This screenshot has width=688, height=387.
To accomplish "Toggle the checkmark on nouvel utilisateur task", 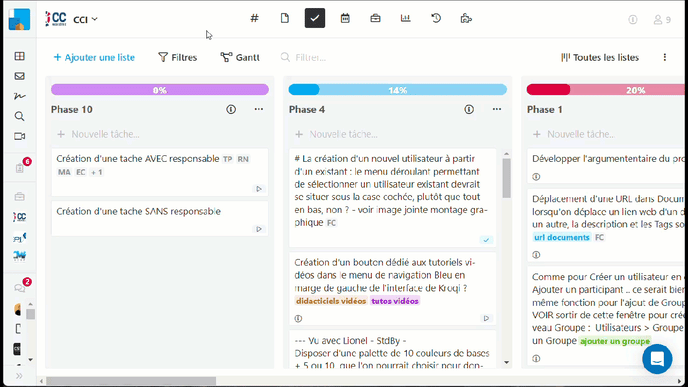I will click(x=486, y=240).
